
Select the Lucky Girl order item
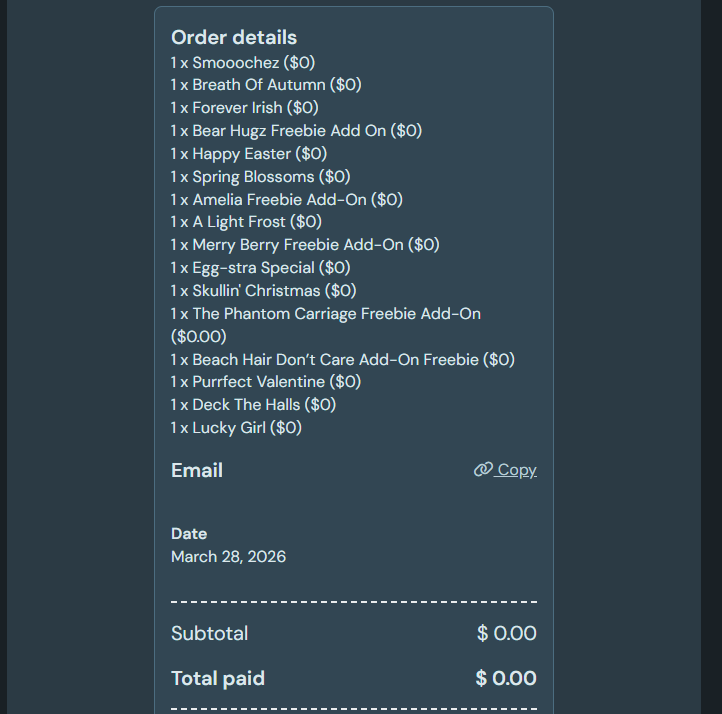(236, 428)
